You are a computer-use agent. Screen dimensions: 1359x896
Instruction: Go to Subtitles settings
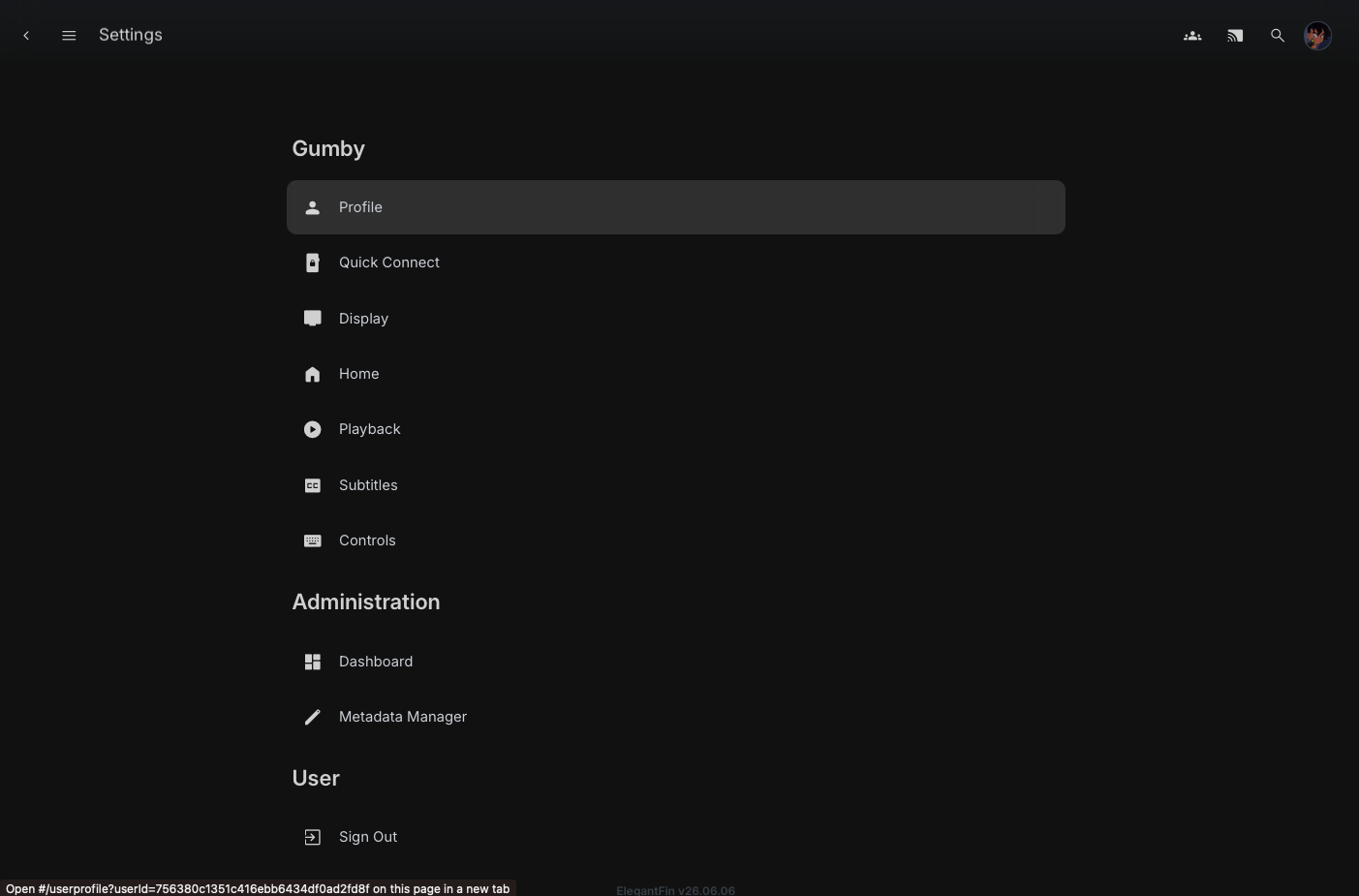click(x=676, y=485)
